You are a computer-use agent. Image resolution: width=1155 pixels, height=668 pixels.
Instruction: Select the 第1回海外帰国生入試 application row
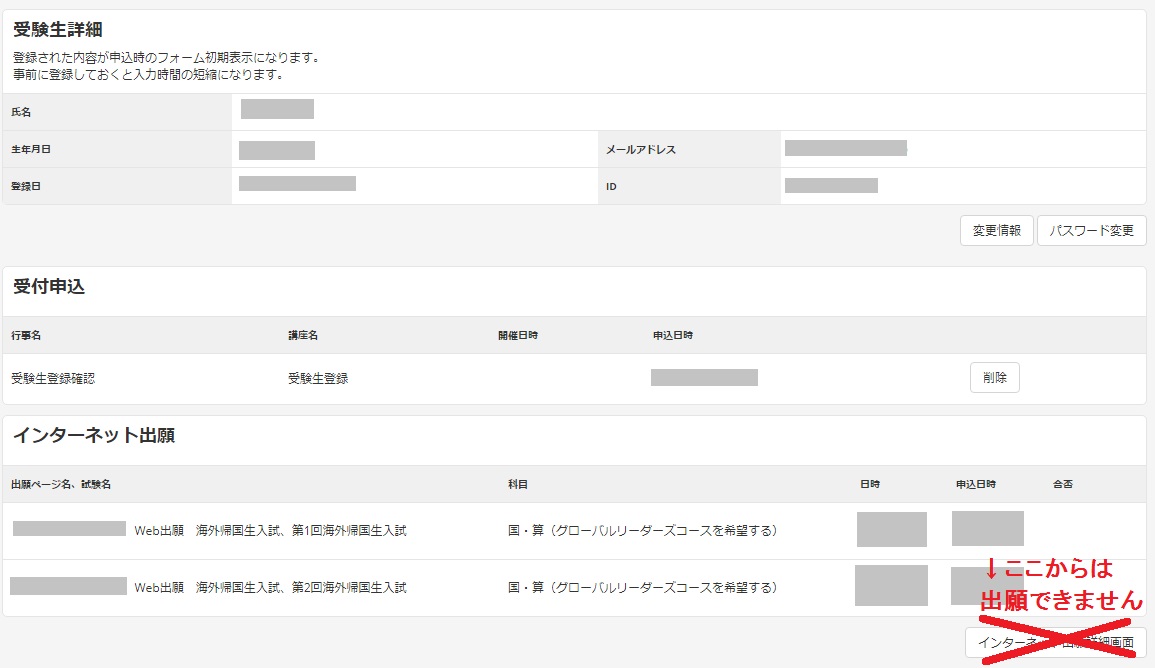click(x=270, y=530)
